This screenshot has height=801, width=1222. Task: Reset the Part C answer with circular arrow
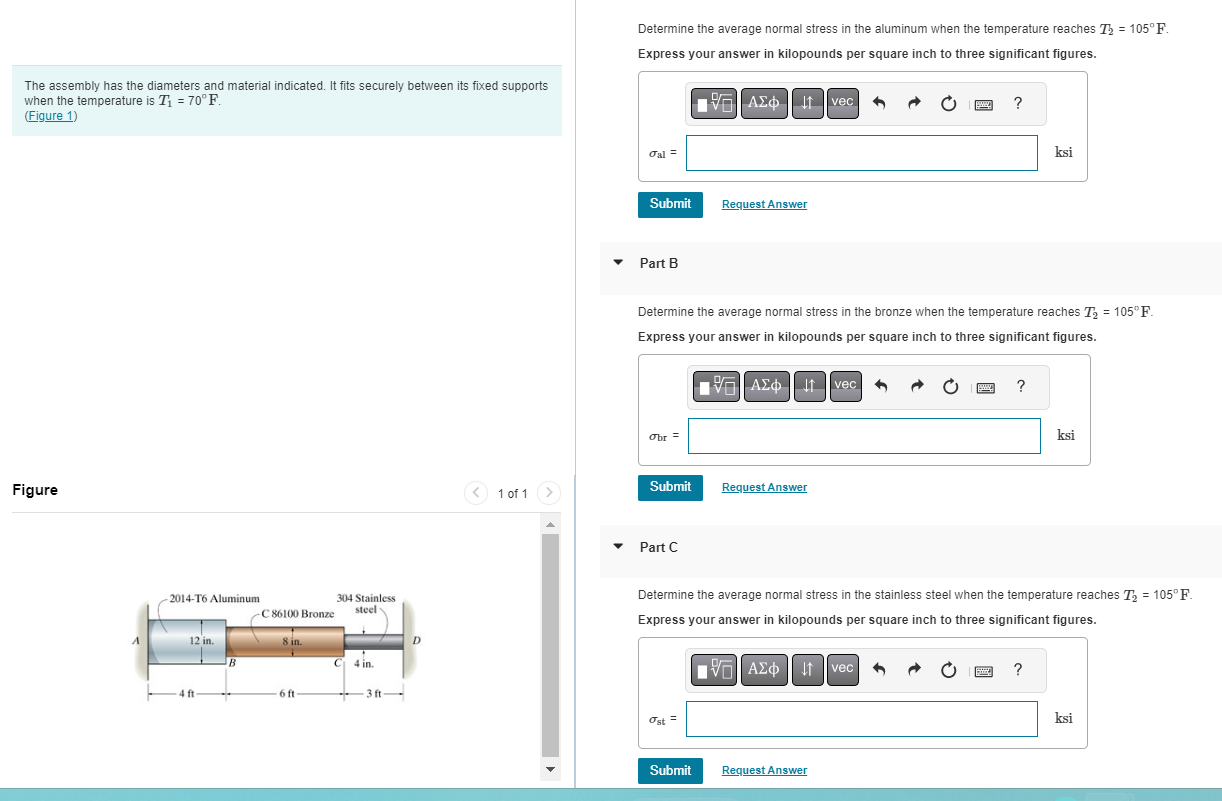pos(948,669)
